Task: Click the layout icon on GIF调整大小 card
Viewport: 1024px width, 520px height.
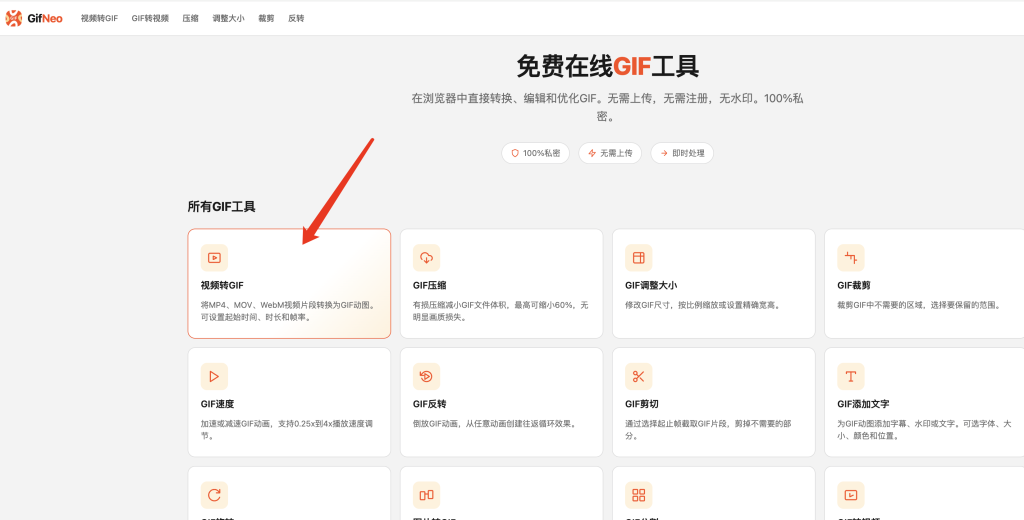Action: click(x=639, y=258)
